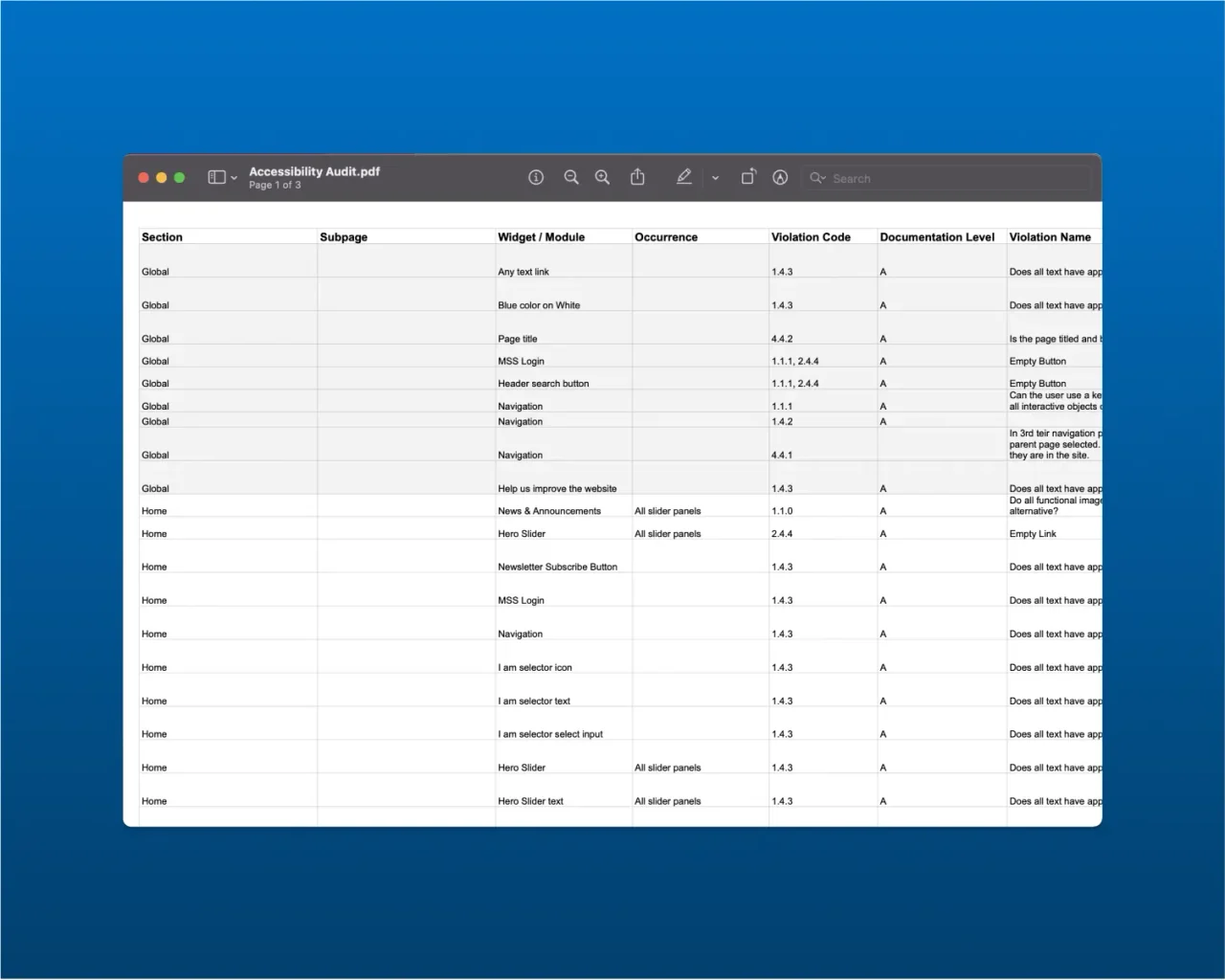This screenshot has height=980, width=1225.
Task: Open the Share menu
Action: pyautogui.click(x=637, y=177)
